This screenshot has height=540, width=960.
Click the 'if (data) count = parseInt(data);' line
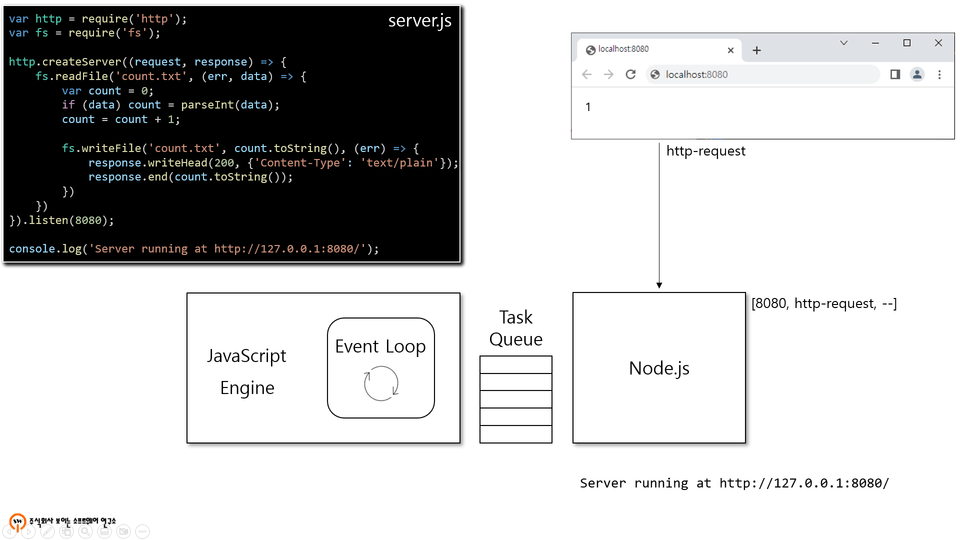[170, 105]
